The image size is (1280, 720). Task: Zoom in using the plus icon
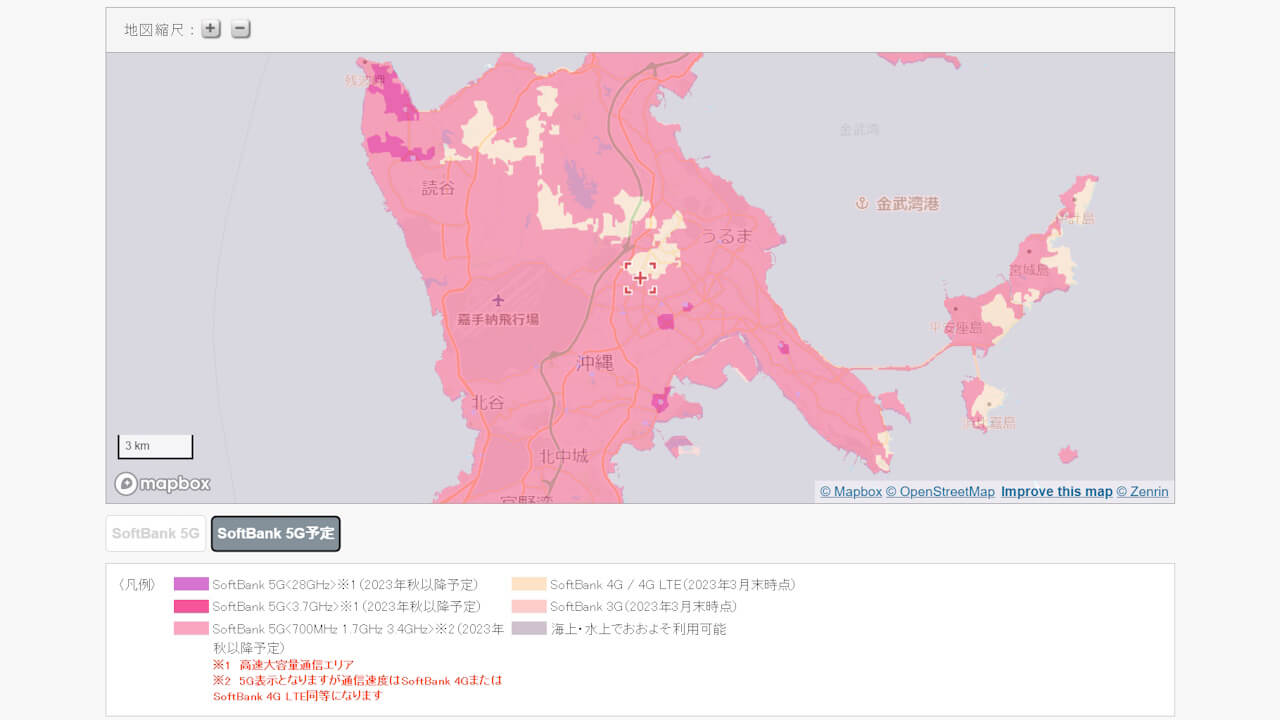[210, 29]
